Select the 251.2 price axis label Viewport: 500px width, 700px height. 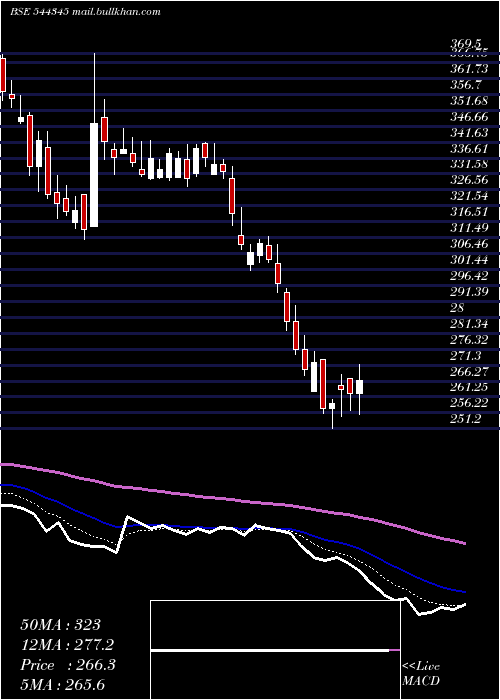click(465, 419)
